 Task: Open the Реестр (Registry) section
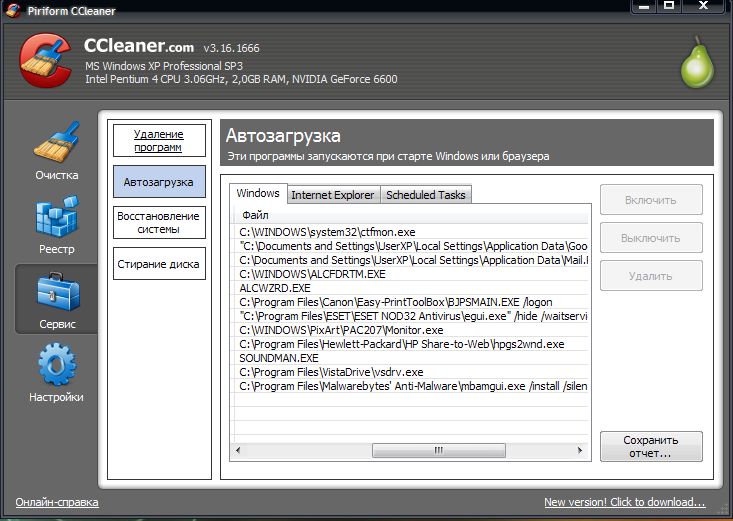pos(56,223)
